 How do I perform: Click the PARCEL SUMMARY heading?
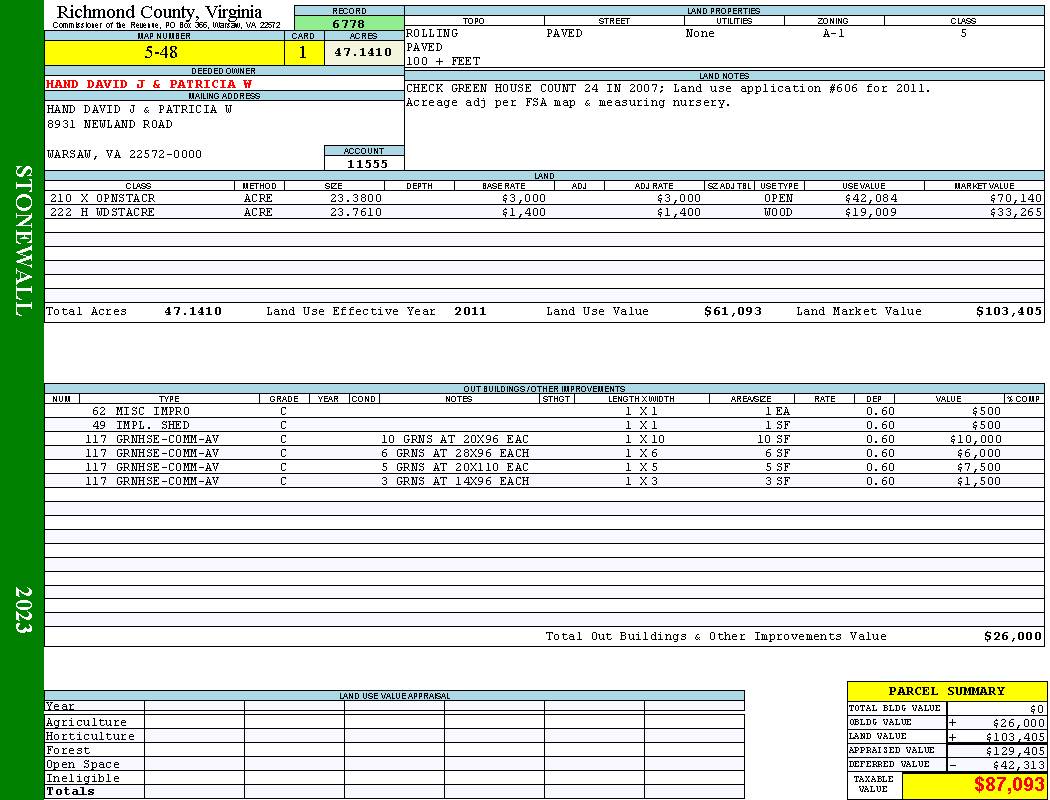[946, 692]
